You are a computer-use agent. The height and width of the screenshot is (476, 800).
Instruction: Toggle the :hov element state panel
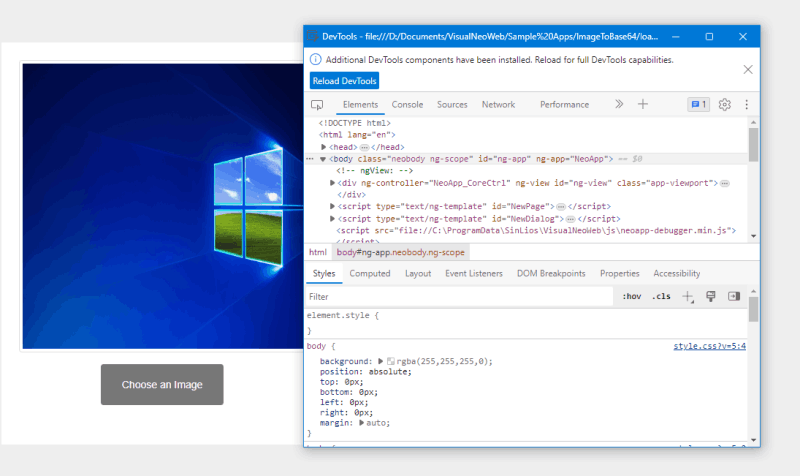click(632, 296)
